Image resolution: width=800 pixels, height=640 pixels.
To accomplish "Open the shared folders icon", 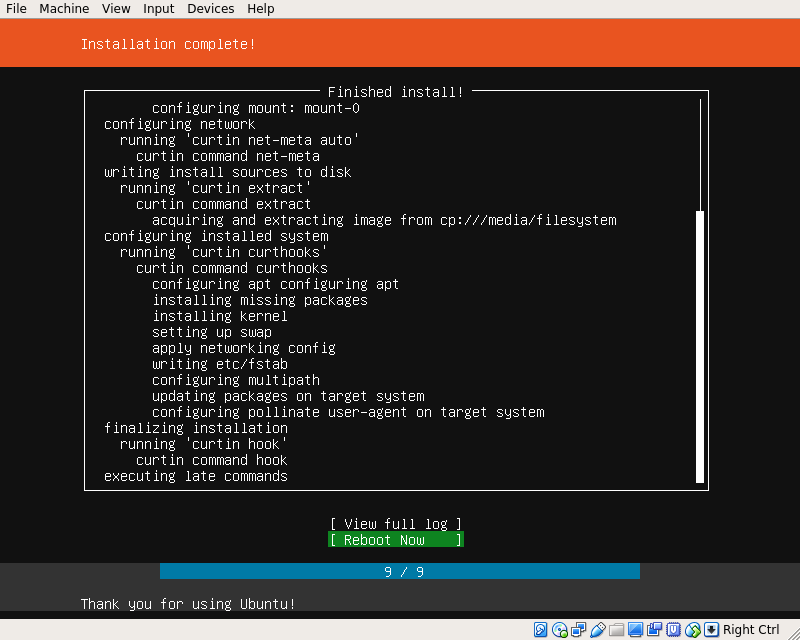I will pyautogui.click(x=617, y=629).
